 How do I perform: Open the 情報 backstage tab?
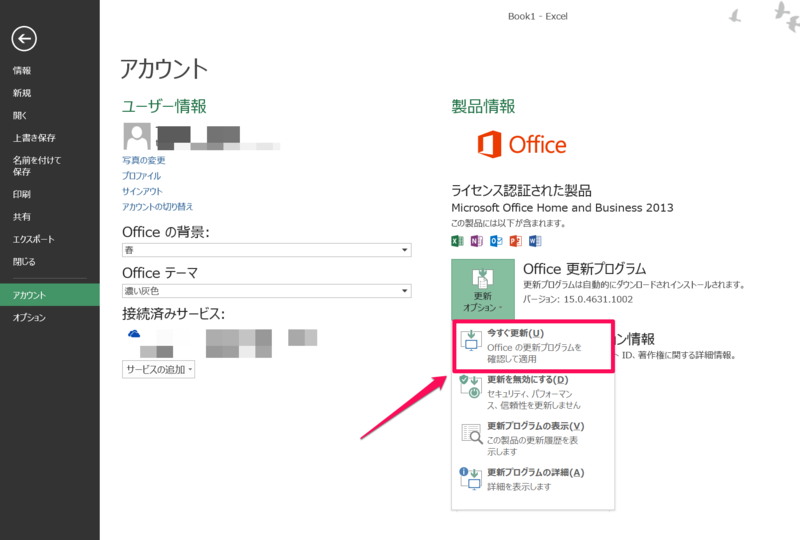pos(22,70)
